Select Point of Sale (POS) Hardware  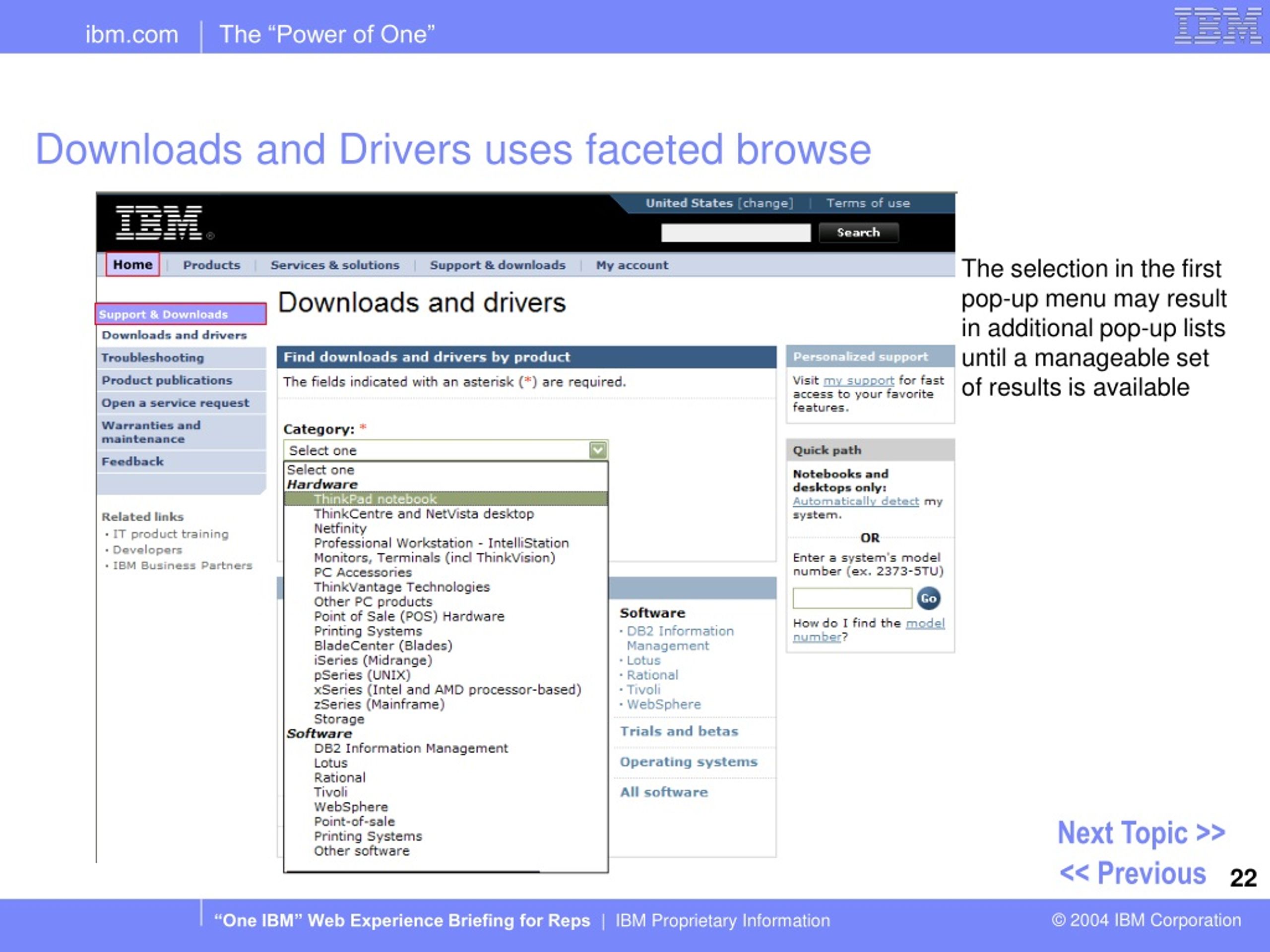click(x=409, y=616)
